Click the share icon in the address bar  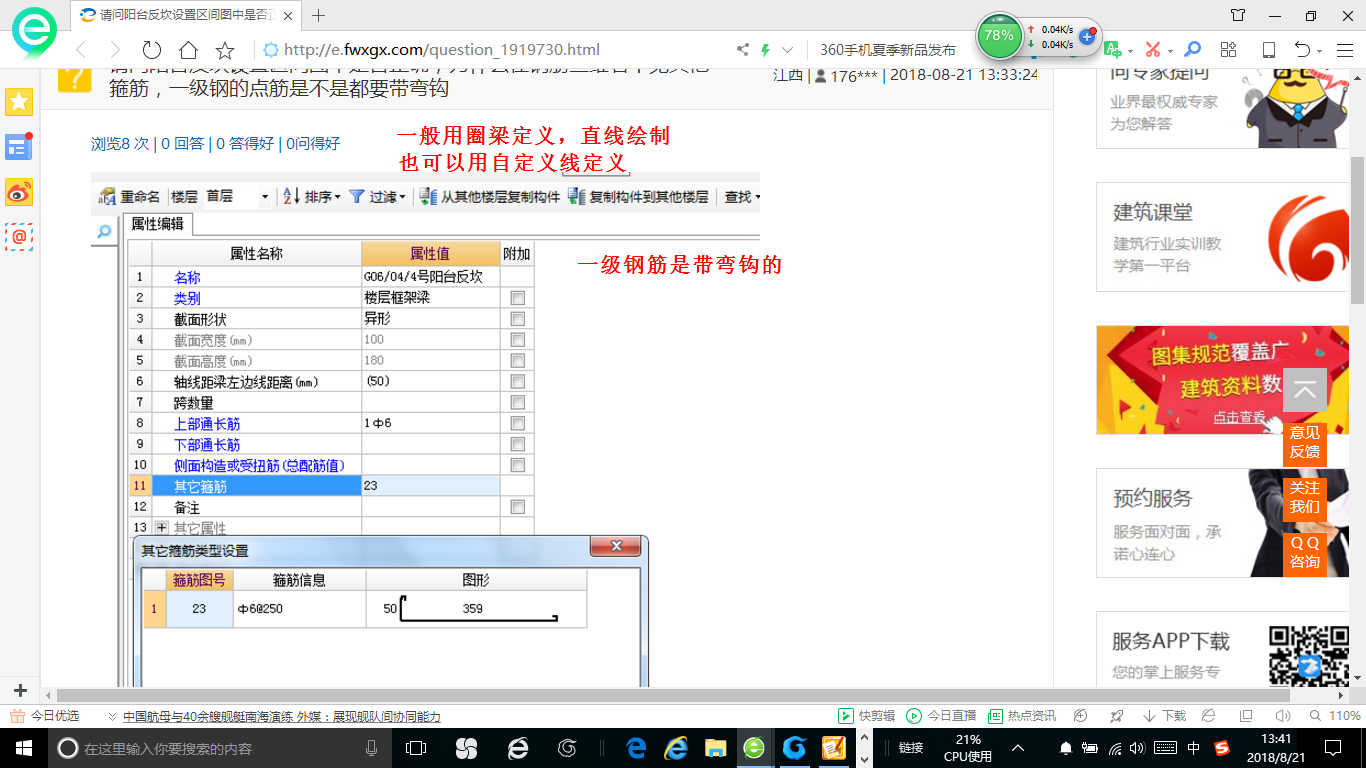coord(743,50)
